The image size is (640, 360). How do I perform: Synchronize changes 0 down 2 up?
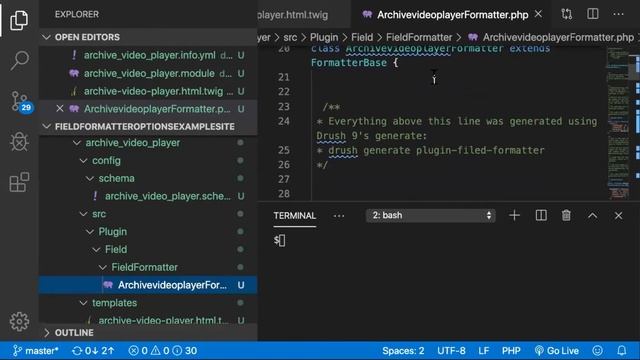coord(93,351)
